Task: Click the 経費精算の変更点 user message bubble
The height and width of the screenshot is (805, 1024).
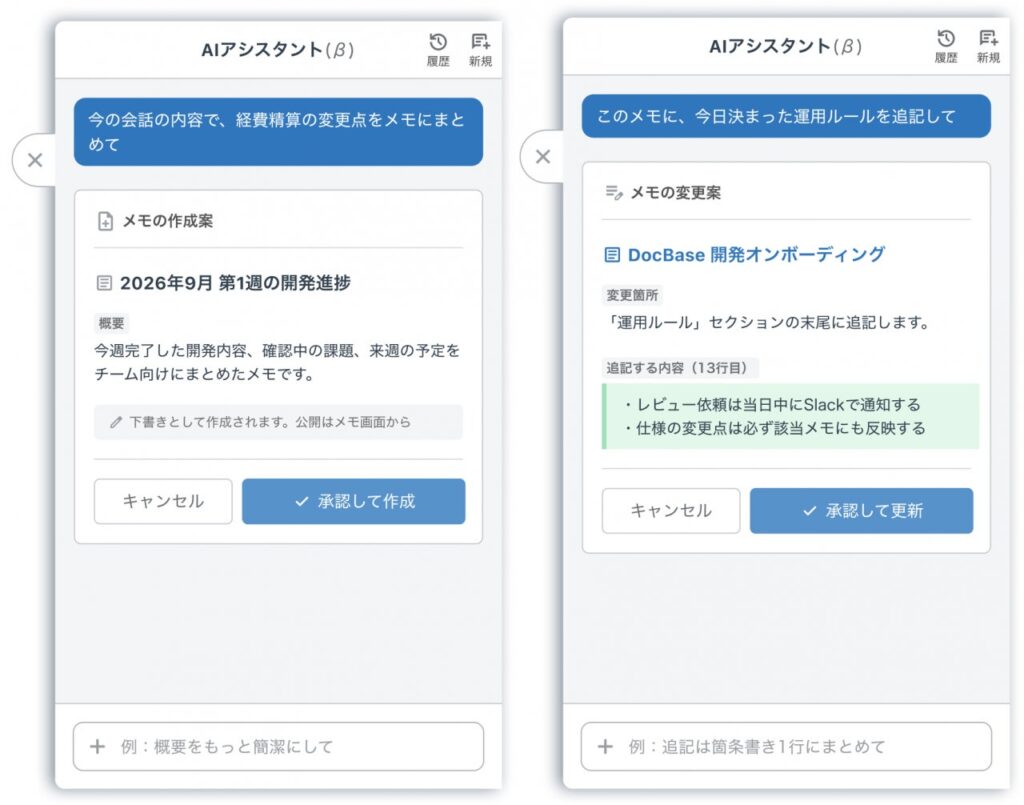Action: point(278,132)
